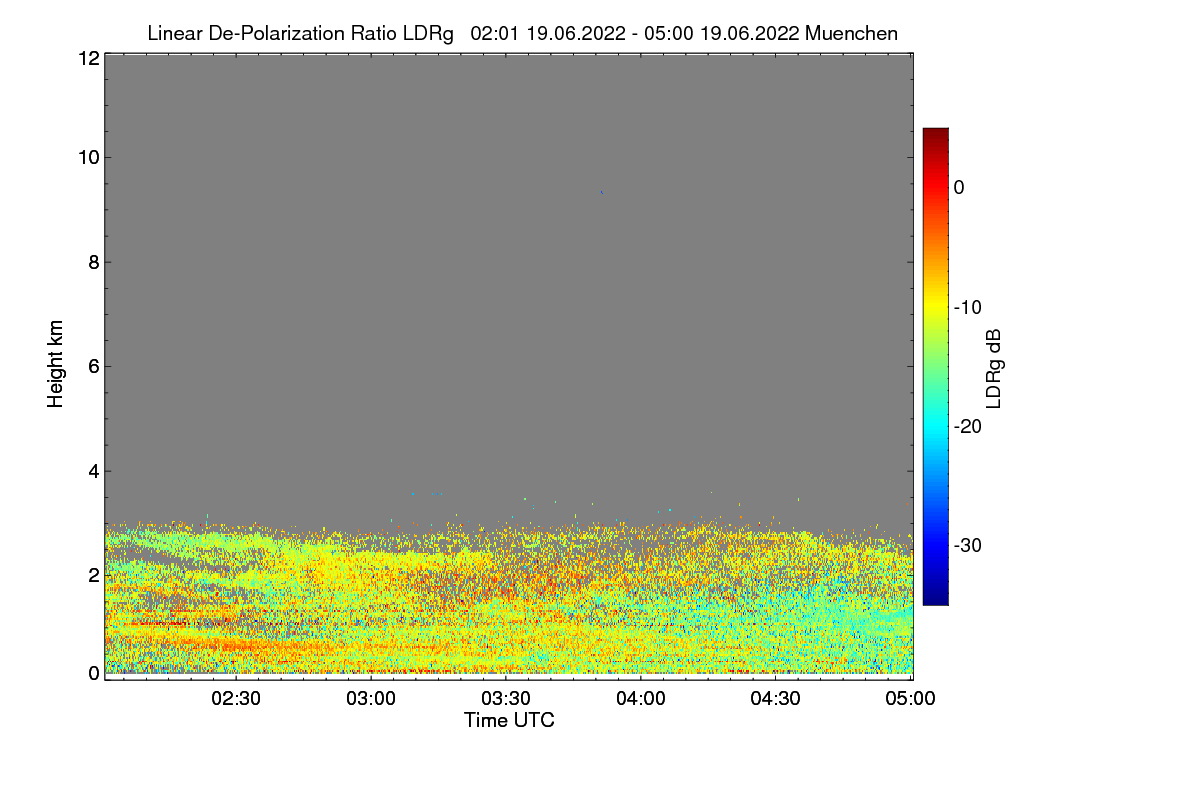Click the '10' height axis tick label
1200x800 pixels.
tap(87, 157)
